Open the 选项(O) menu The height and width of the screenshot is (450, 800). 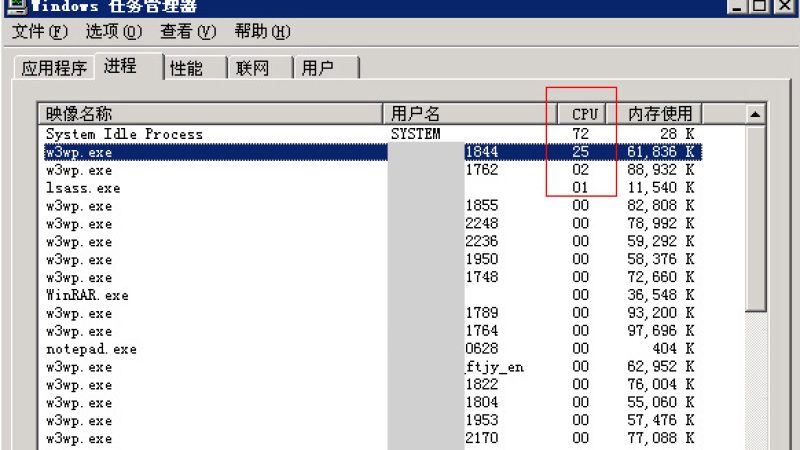114,32
